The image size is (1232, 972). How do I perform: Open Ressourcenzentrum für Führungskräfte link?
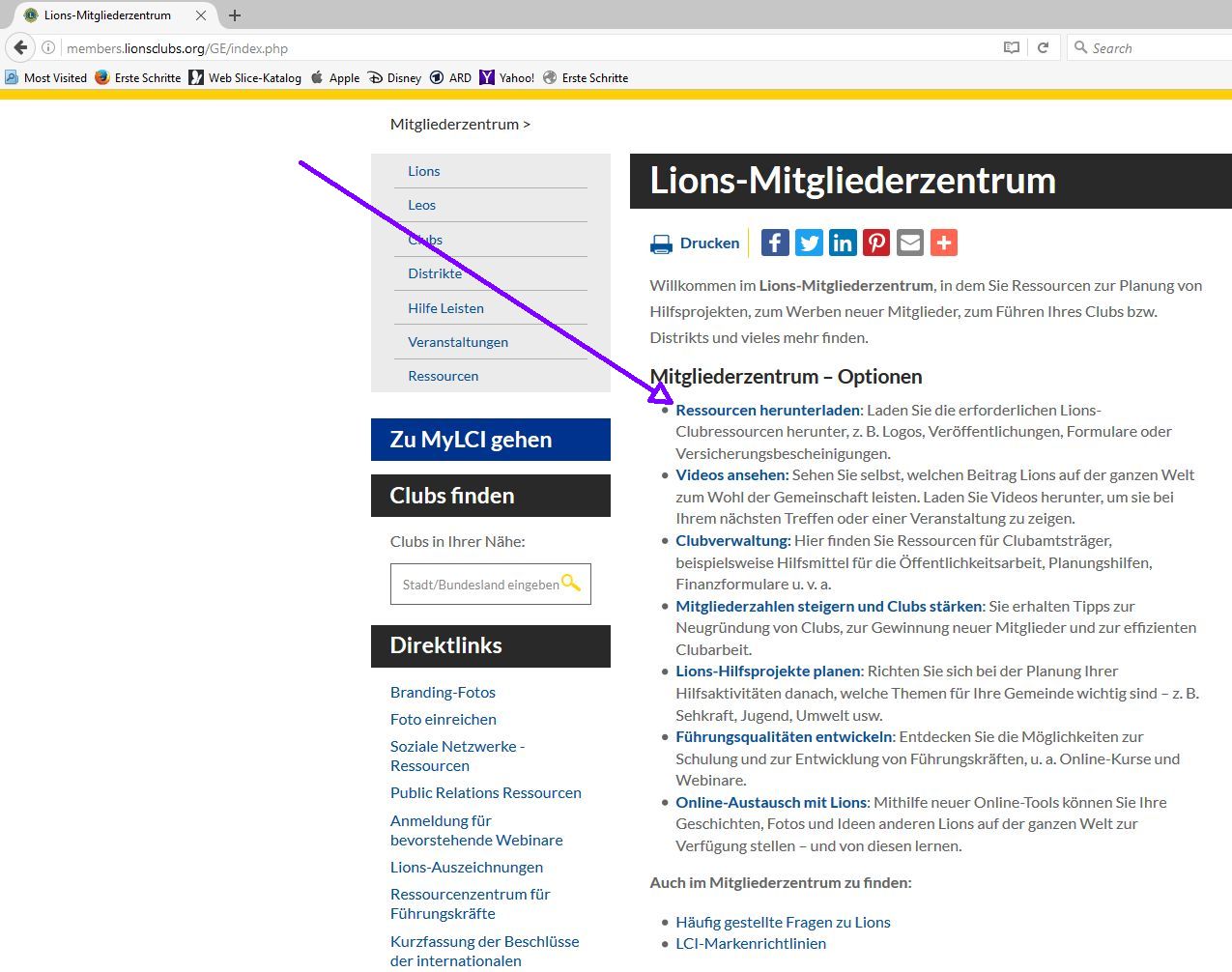click(471, 903)
